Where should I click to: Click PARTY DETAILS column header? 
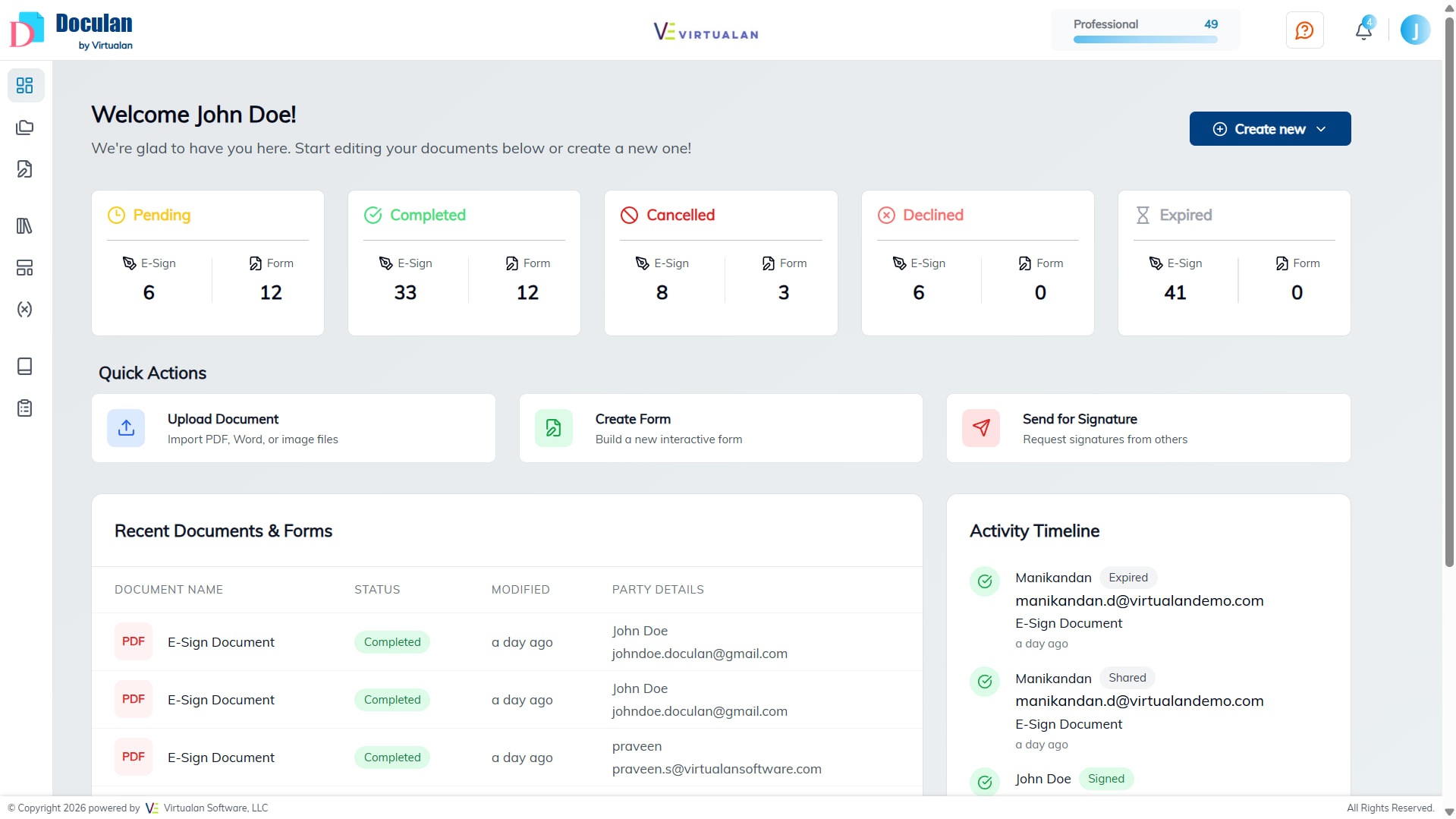pos(658,590)
